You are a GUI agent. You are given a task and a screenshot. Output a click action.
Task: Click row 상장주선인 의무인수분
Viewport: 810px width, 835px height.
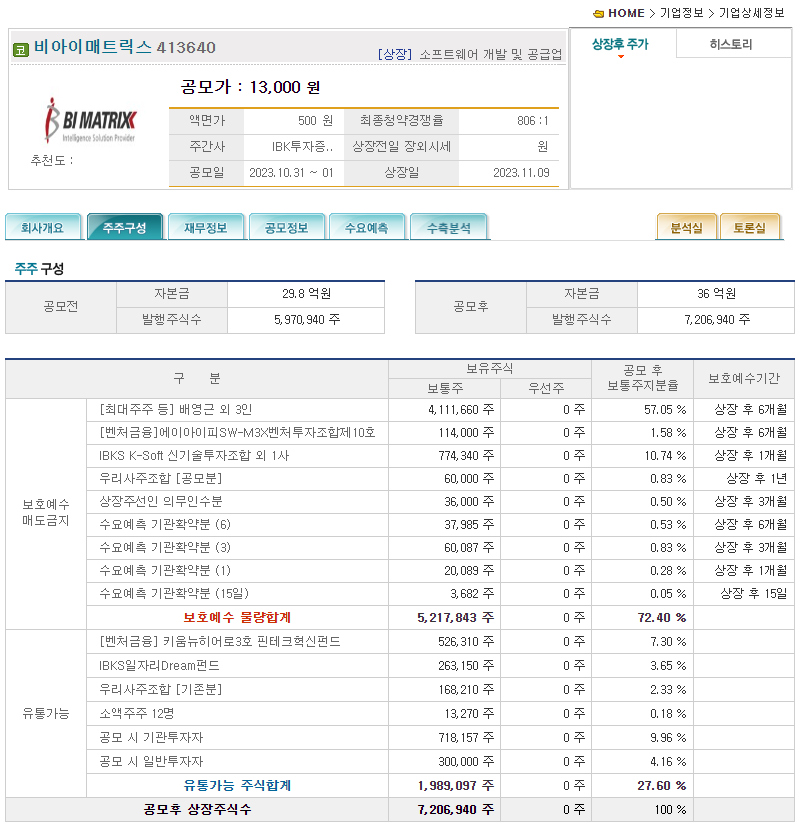[160, 501]
